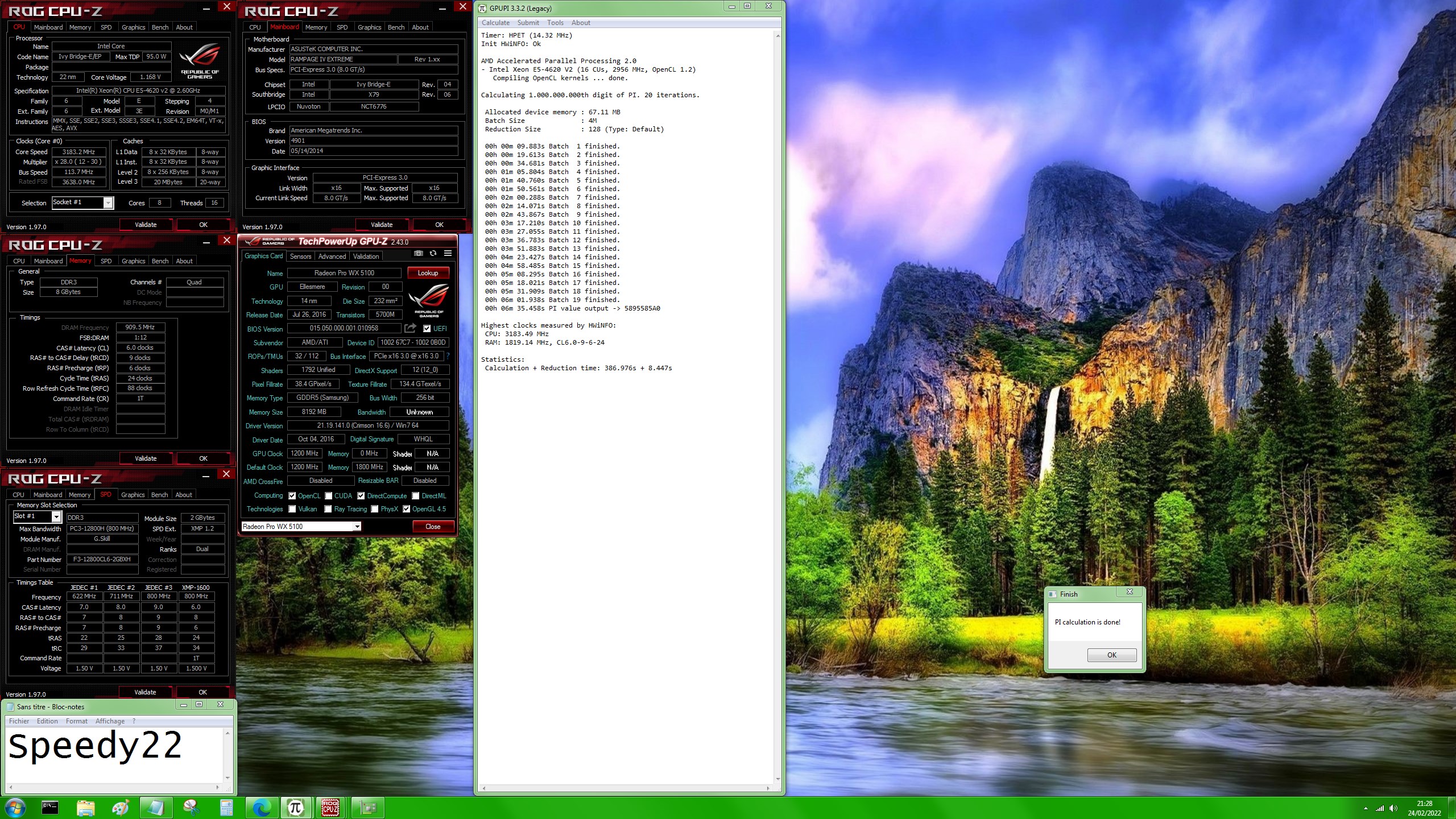Switch to GPU-Z via its taskbar icon

[367, 808]
